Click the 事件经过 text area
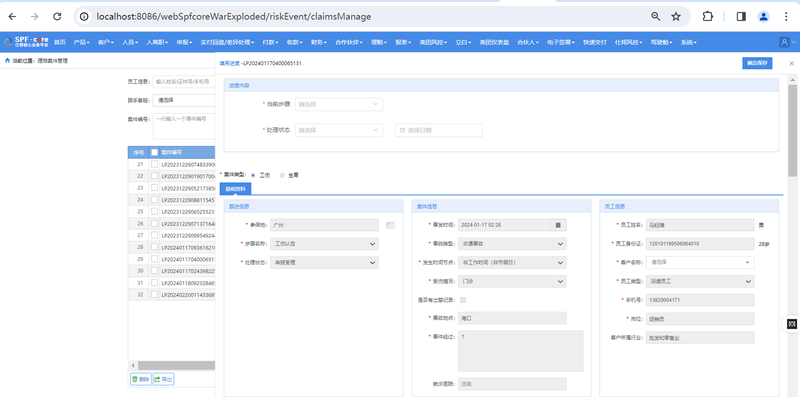This screenshot has width=800, height=397. coord(520,351)
